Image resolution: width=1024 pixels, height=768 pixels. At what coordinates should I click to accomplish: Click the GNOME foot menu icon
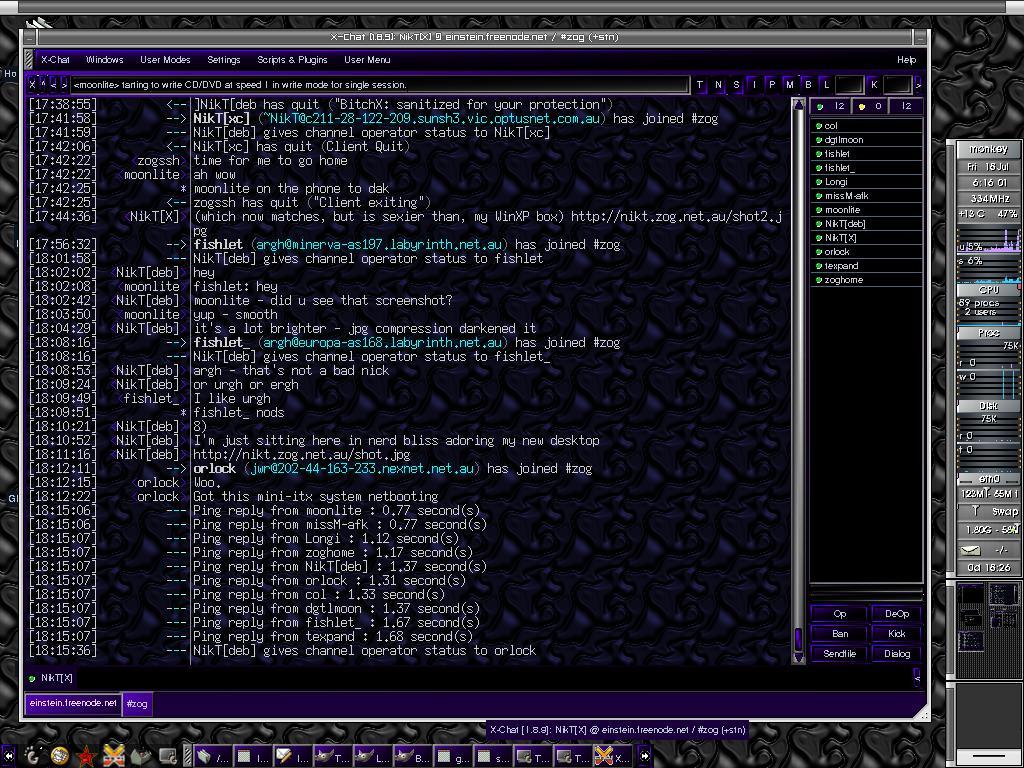point(32,756)
